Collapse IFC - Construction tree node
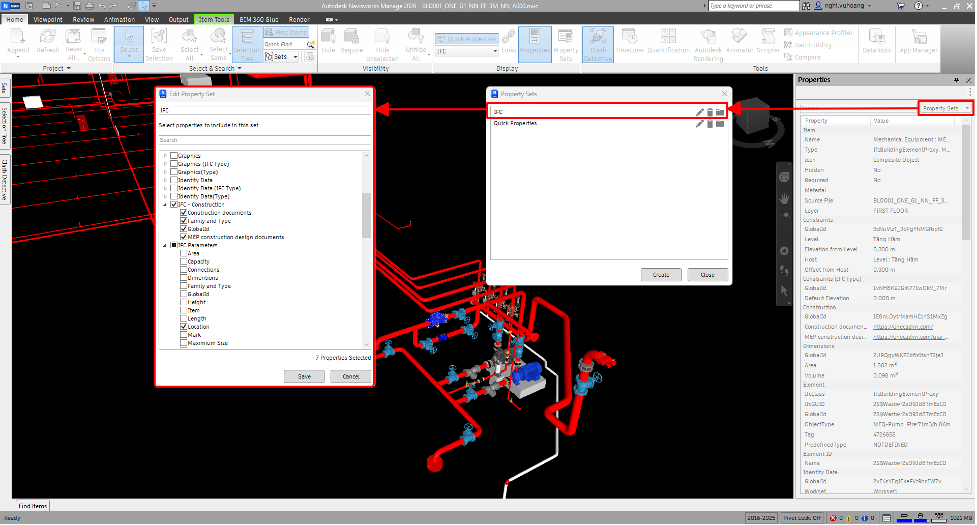This screenshot has width=977, height=525. point(166,204)
